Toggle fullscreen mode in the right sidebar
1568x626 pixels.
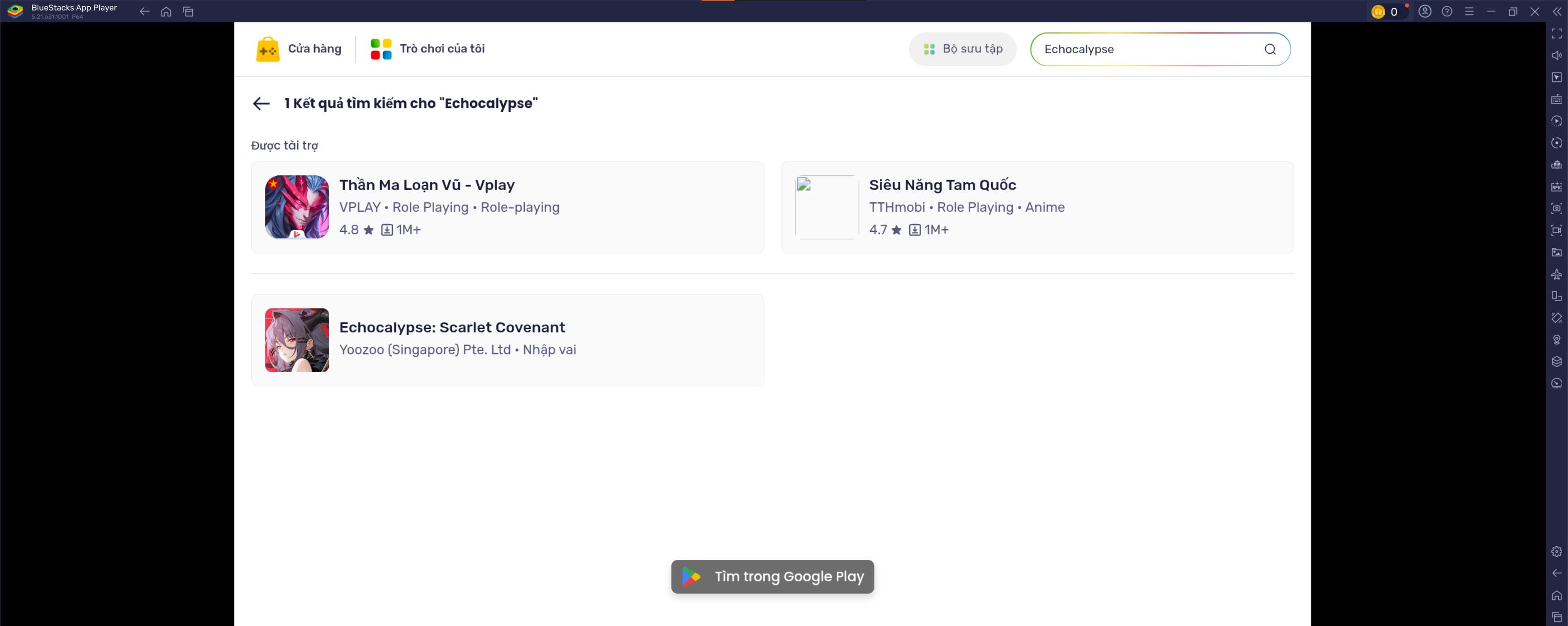click(1557, 33)
